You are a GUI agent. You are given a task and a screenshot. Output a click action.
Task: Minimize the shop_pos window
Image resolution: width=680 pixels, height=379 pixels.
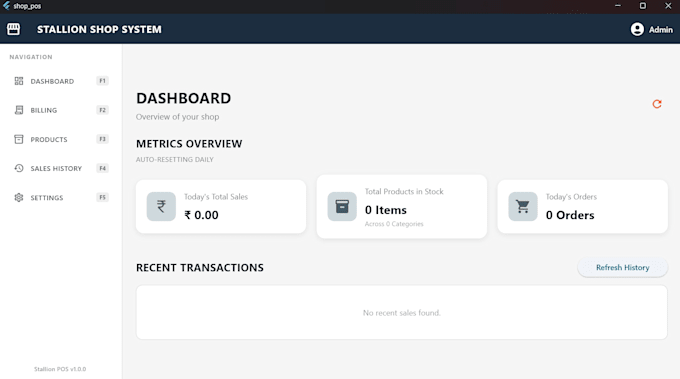(618, 6)
